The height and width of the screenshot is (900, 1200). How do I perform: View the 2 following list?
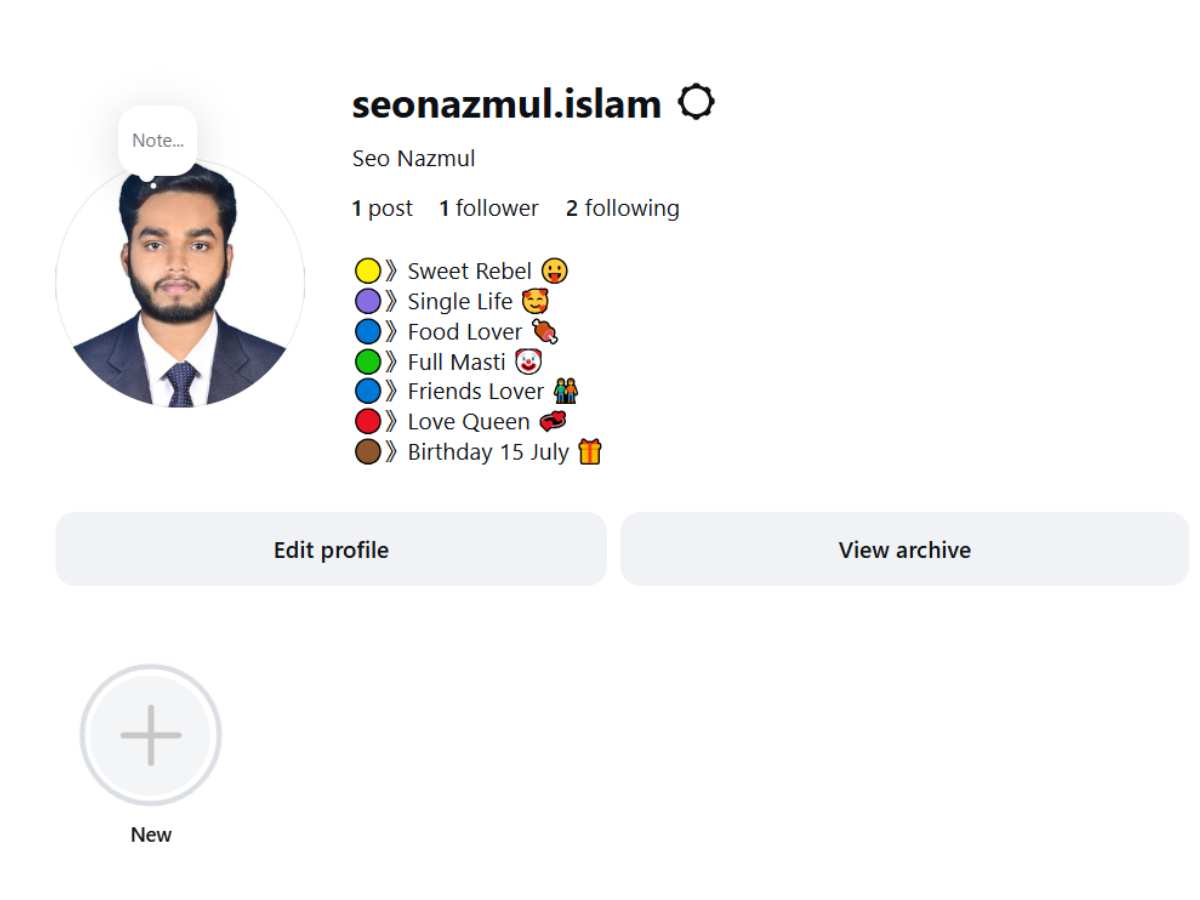(x=623, y=208)
